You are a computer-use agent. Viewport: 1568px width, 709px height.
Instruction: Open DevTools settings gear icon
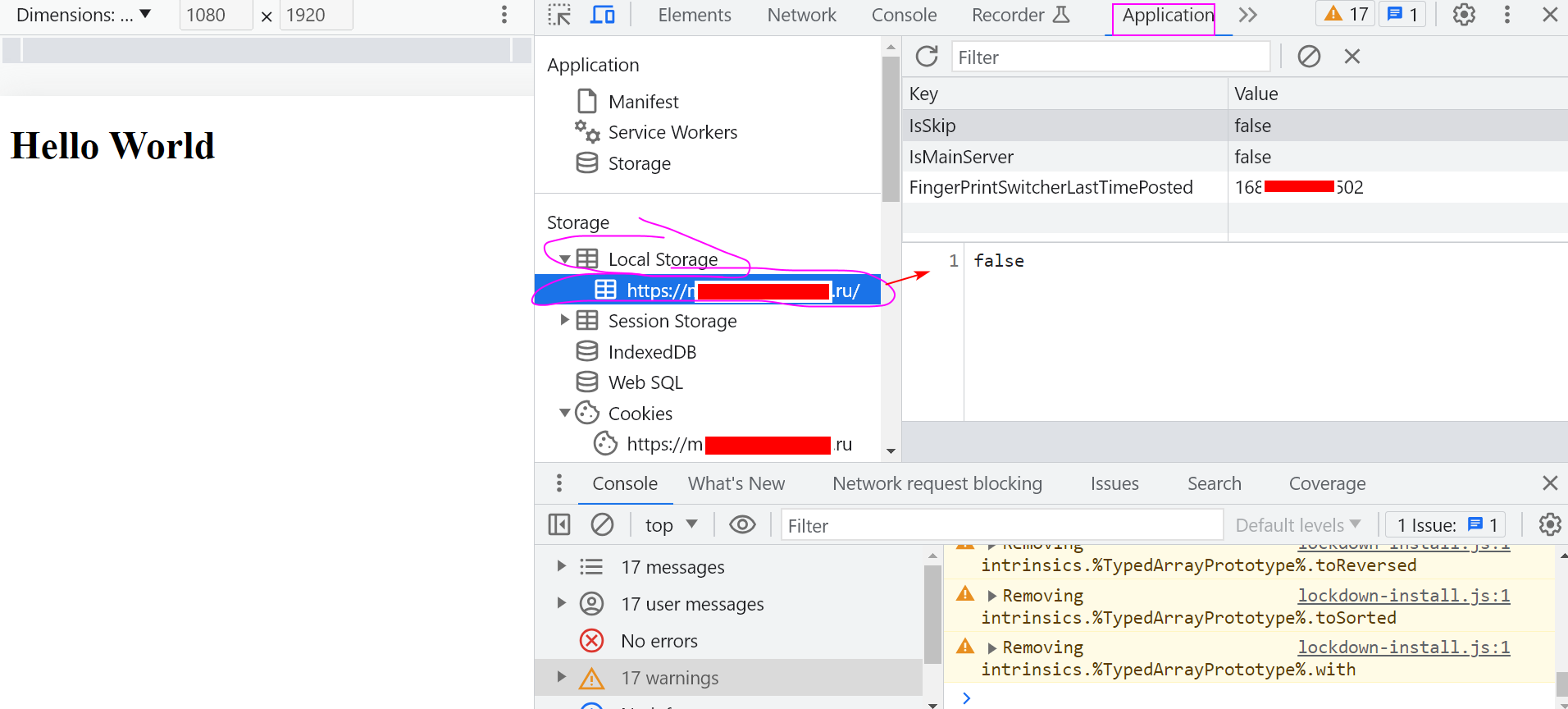(1464, 15)
